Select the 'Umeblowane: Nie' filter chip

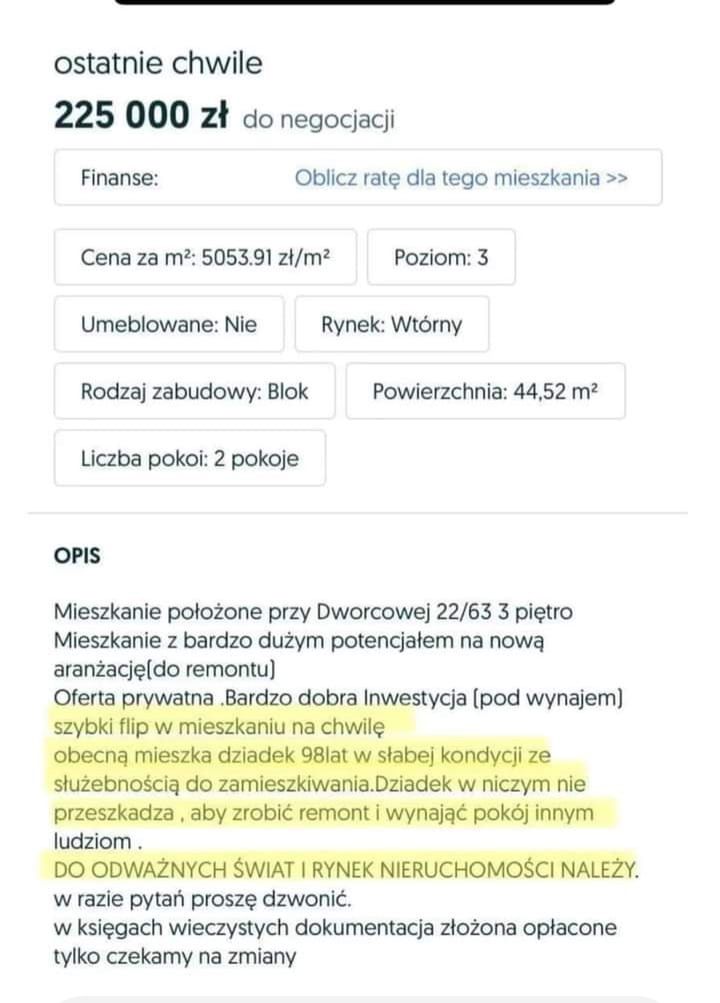coord(168,324)
